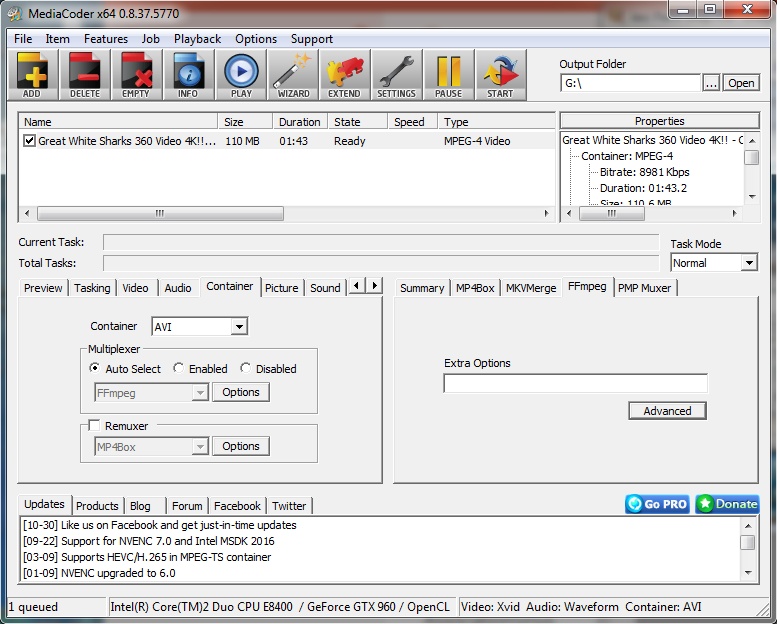Click the PLAY toolbar icon

[241, 75]
